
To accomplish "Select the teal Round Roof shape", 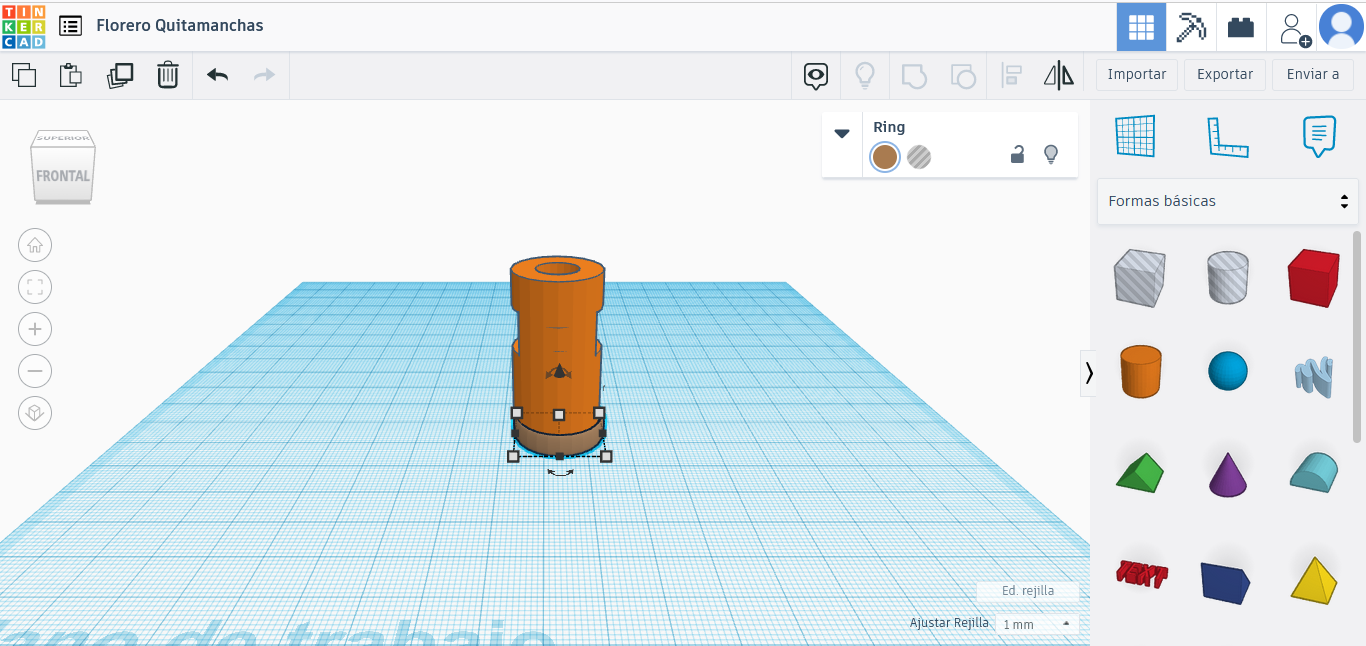I will [x=1314, y=471].
